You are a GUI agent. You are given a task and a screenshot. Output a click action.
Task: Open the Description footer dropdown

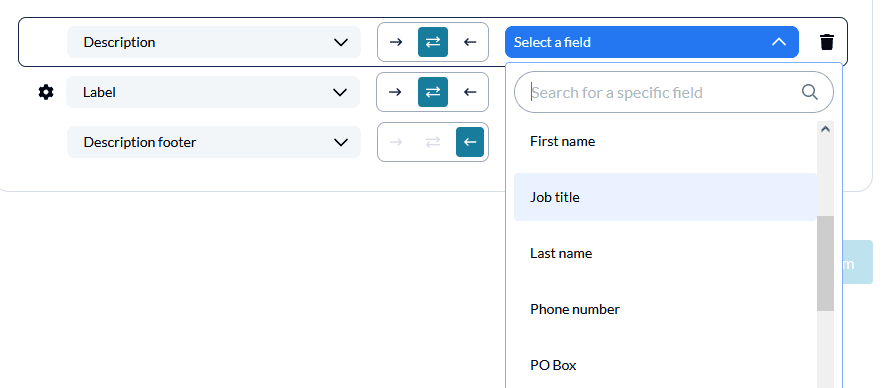(x=214, y=142)
